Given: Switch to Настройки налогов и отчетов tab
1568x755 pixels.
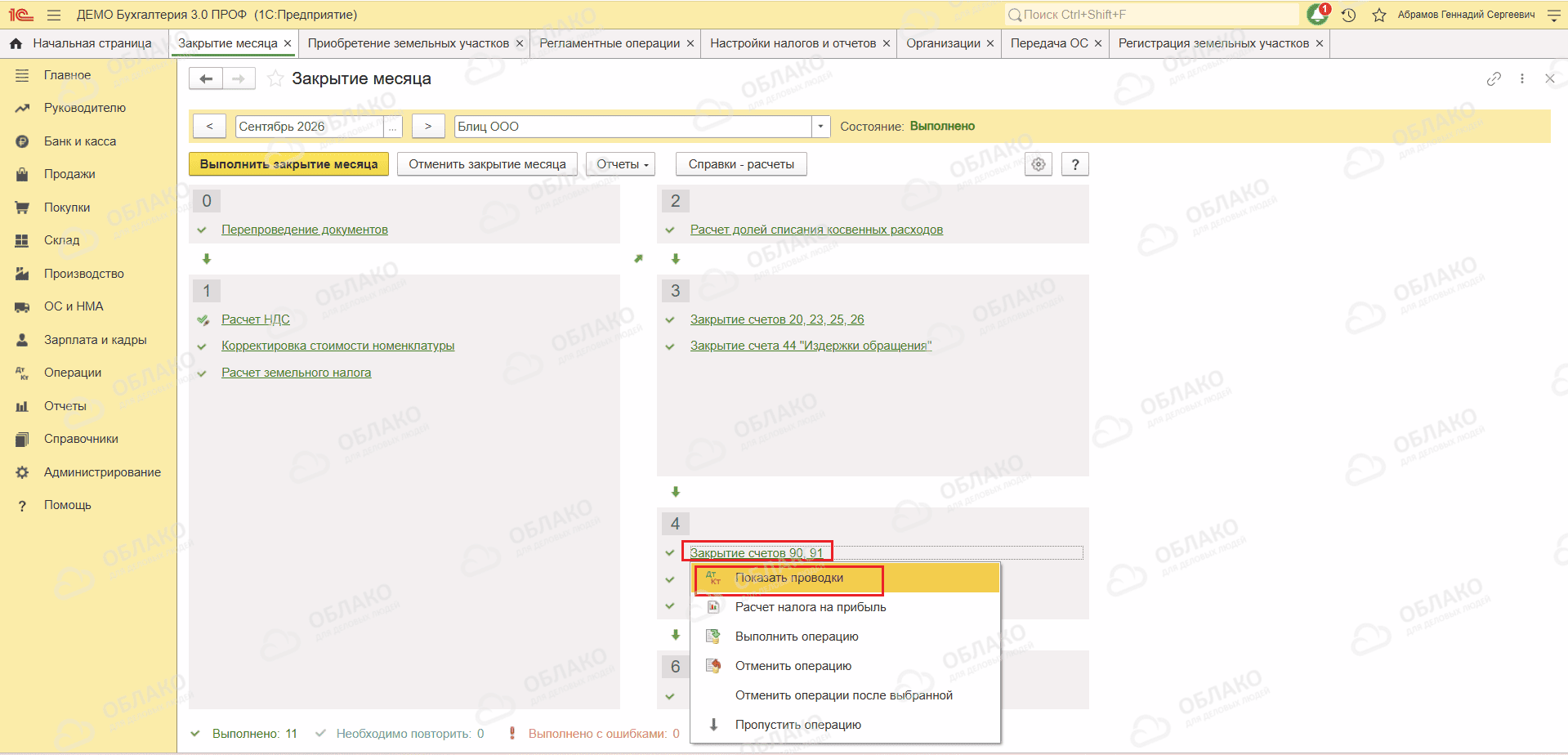Looking at the screenshot, I should click(793, 43).
